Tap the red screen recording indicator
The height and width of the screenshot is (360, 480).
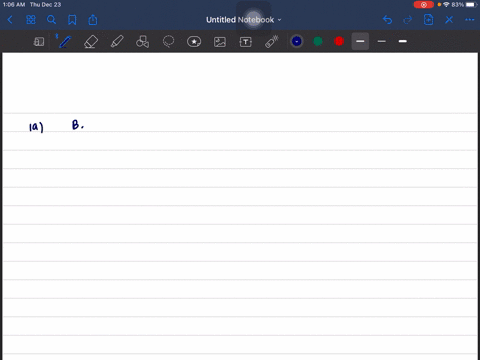[424, 5]
